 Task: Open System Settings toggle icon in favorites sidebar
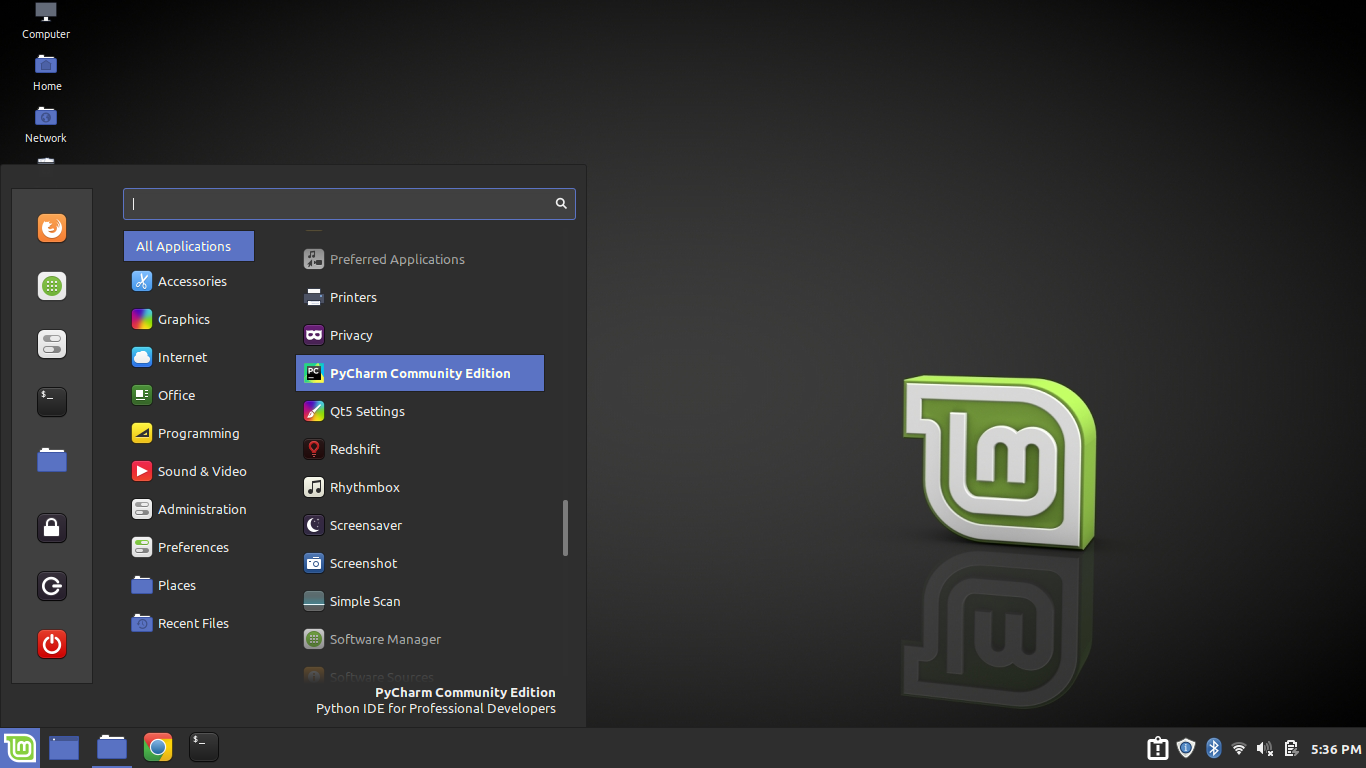click(x=52, y=344)
